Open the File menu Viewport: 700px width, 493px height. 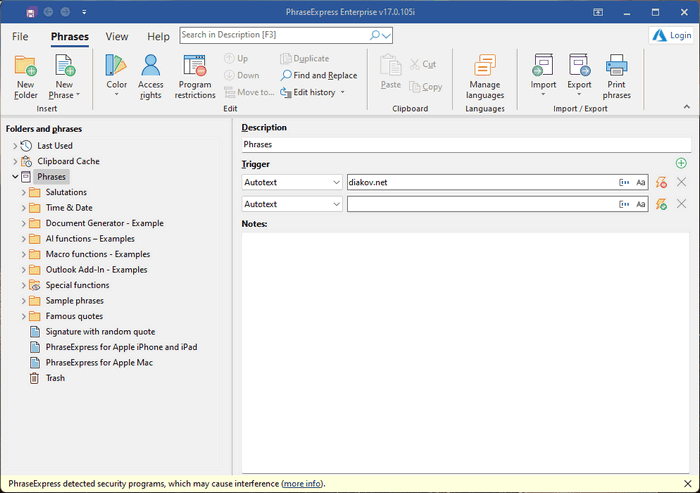pyautogui.click(x=20, y=36)
